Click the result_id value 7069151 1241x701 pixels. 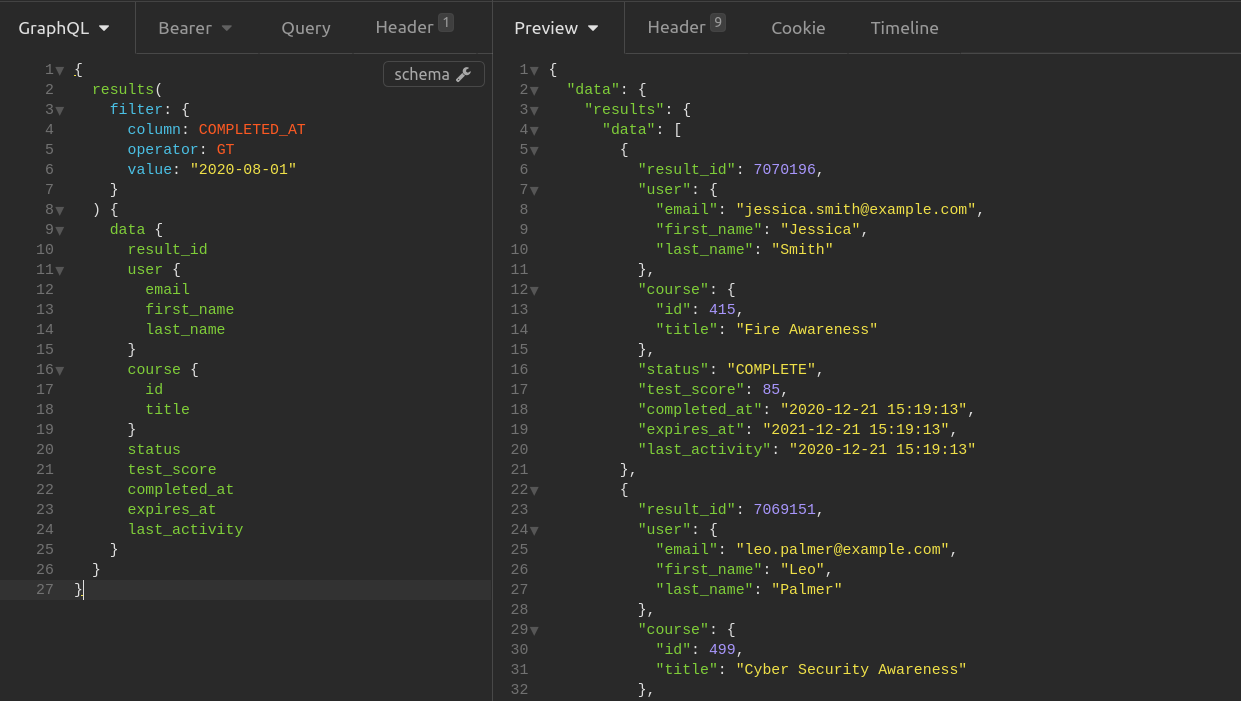787,509
